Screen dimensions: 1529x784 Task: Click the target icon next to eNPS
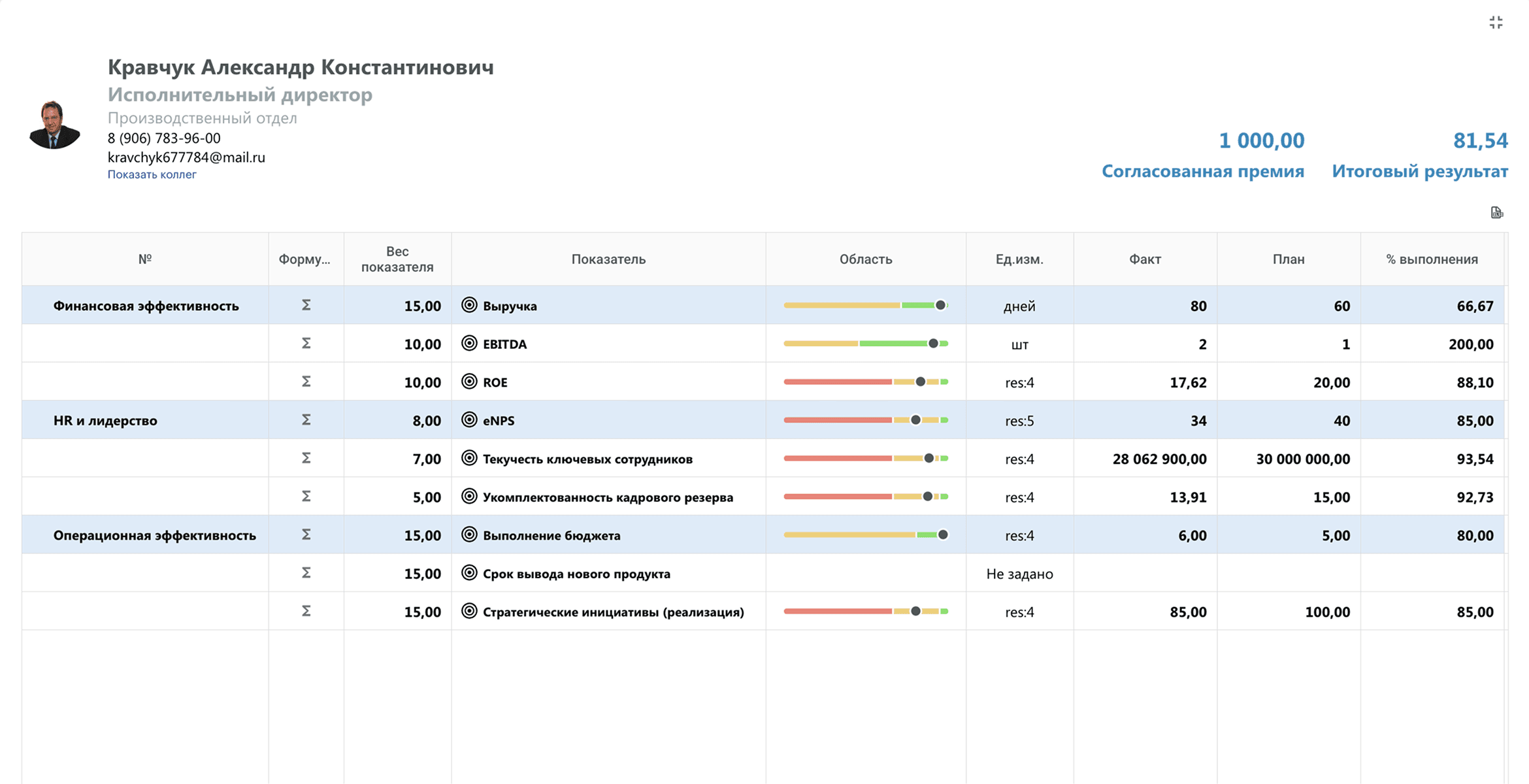click(x=469, y=420)
